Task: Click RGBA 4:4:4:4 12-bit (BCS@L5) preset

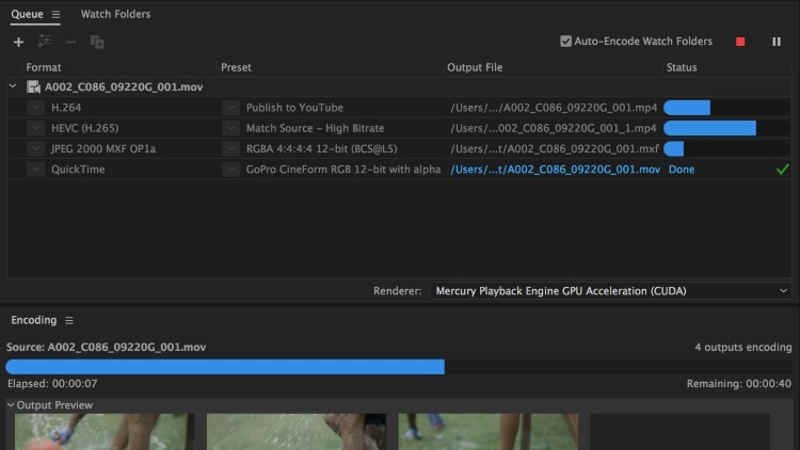Action: [321, 149]
